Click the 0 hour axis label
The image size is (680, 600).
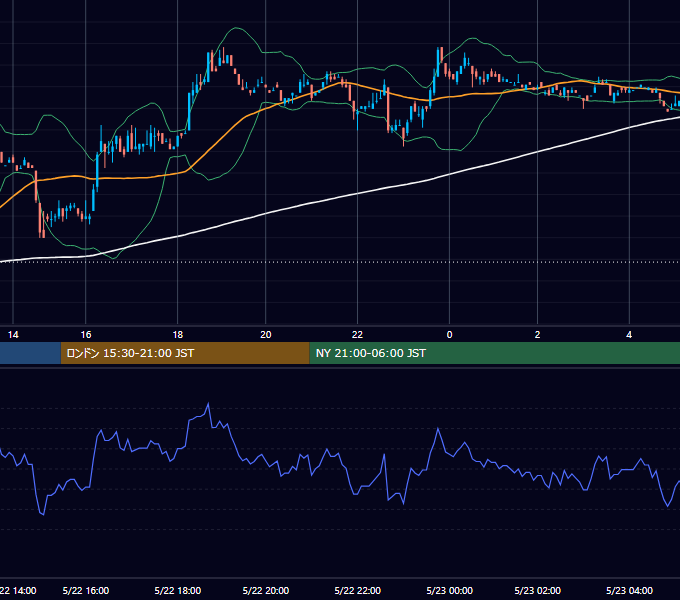(449, 335)
